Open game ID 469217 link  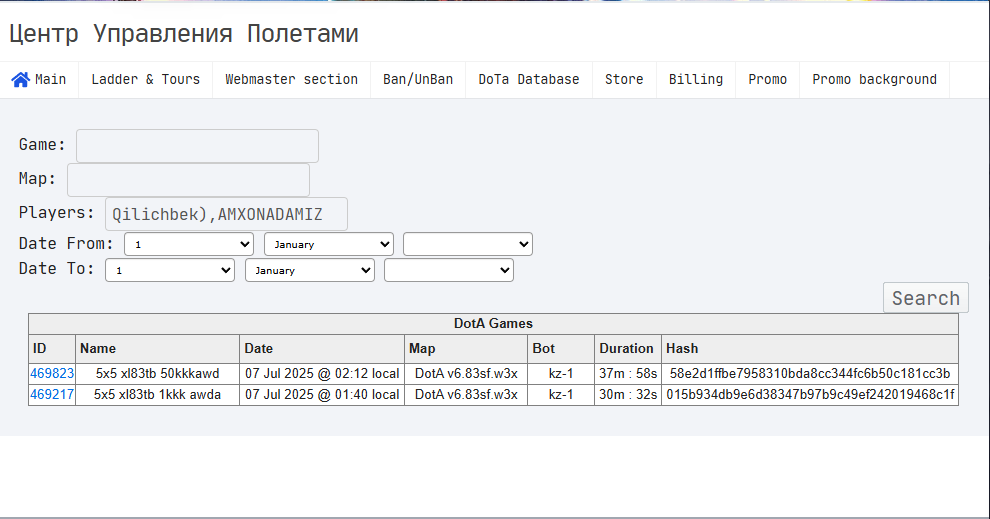[x=52, y=395]
